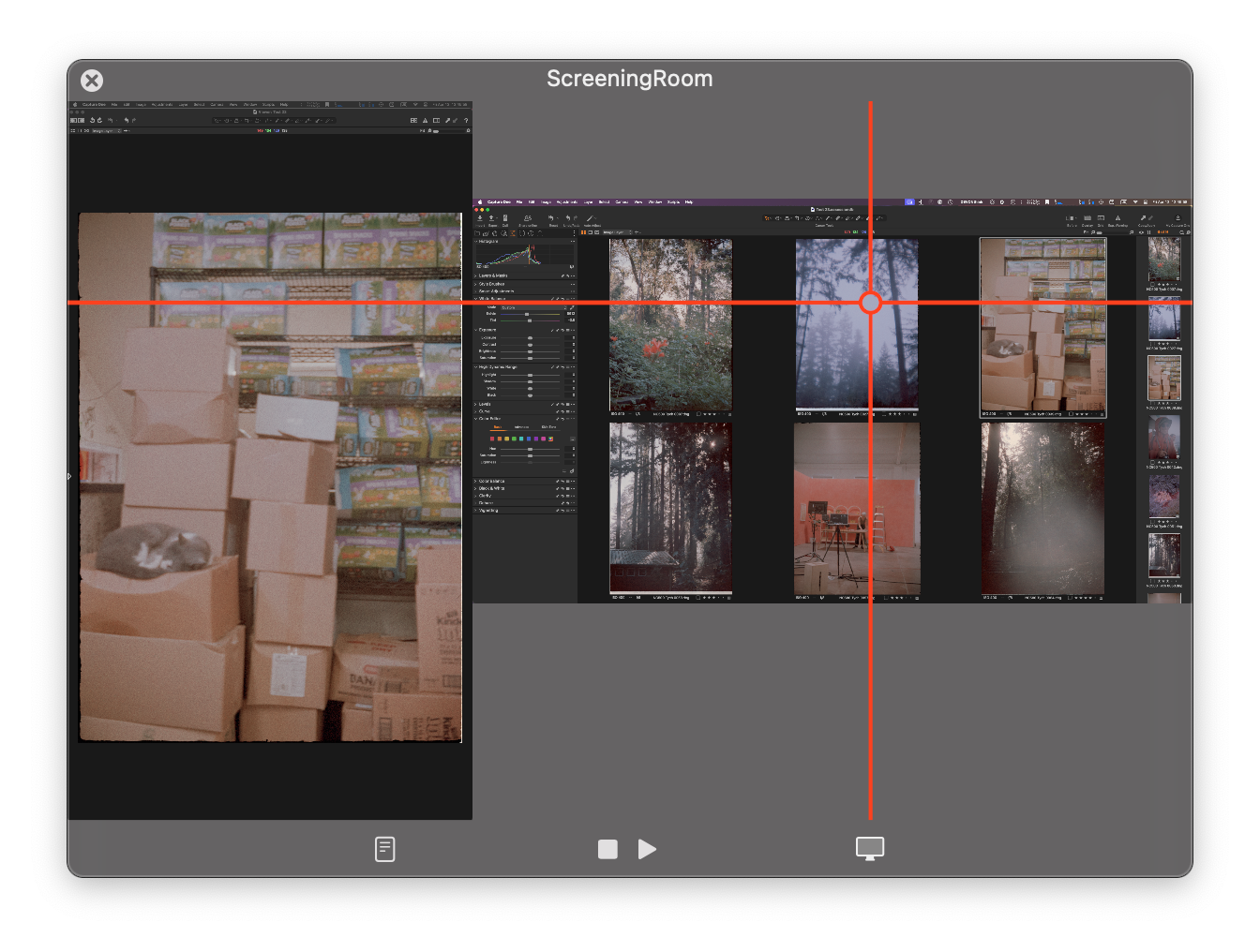Open the Help menu in Capture One

point(688,201)
